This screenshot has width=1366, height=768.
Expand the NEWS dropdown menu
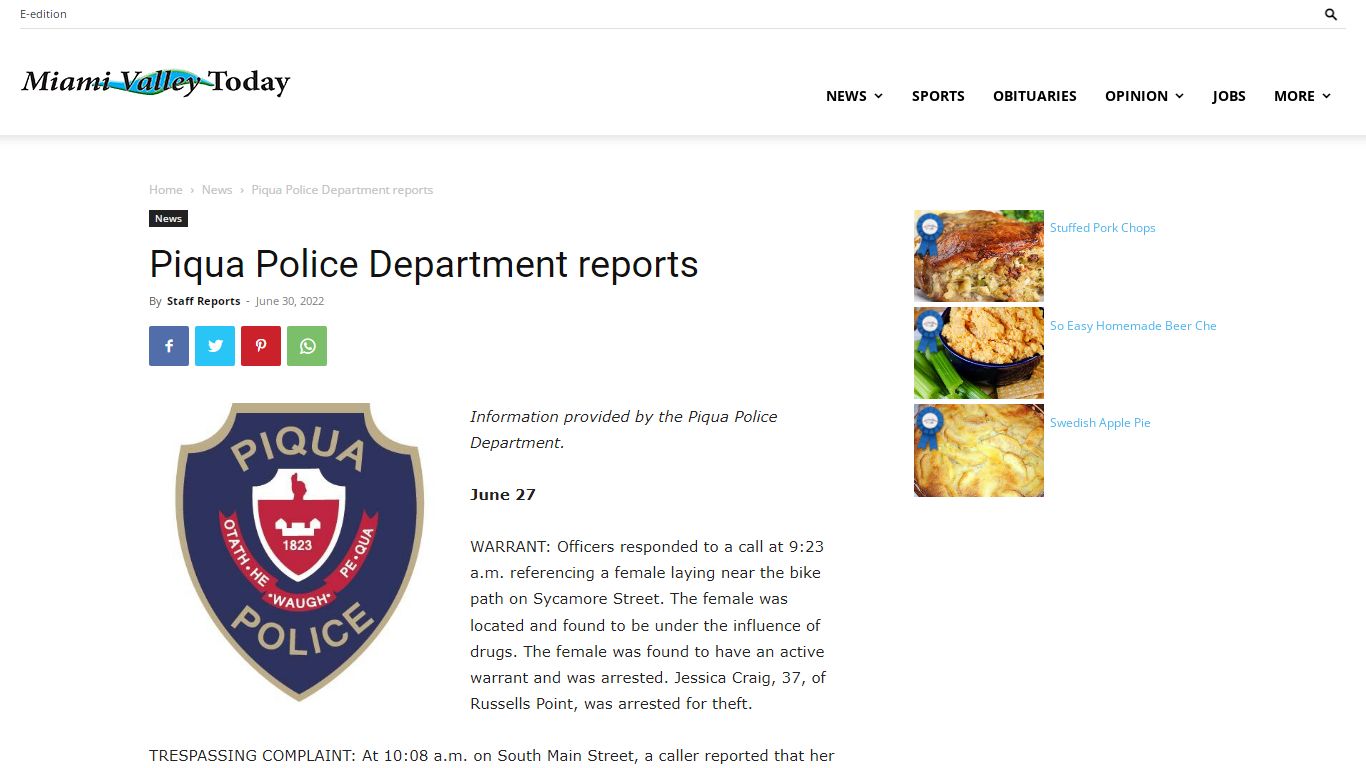[854, 96]
